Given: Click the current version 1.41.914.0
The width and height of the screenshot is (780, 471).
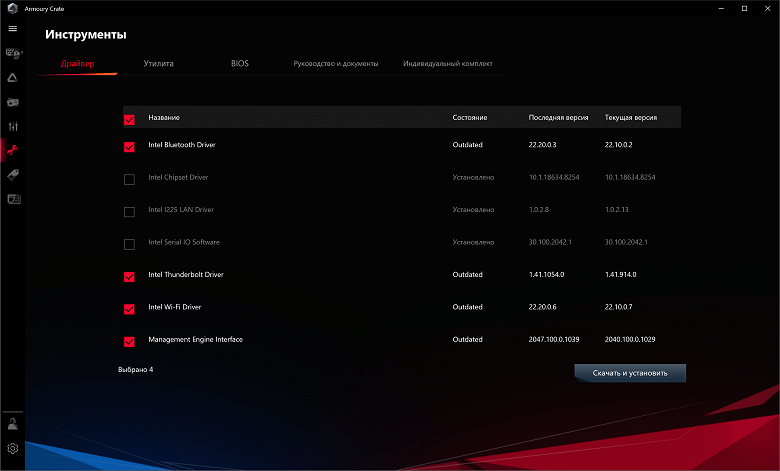Looking at the screenshot, I should [x=621, y=275].
